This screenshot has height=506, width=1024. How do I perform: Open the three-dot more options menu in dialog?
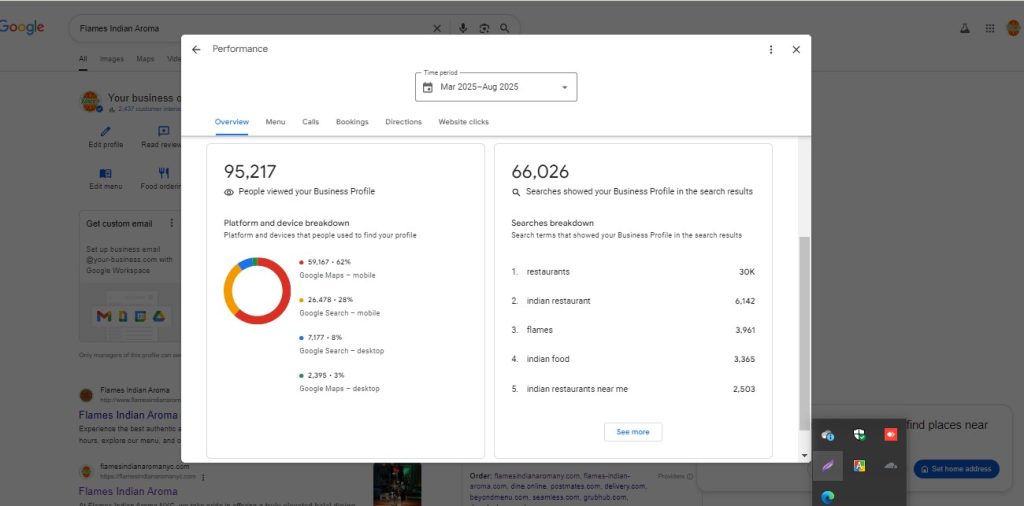[x=770, y=49]
